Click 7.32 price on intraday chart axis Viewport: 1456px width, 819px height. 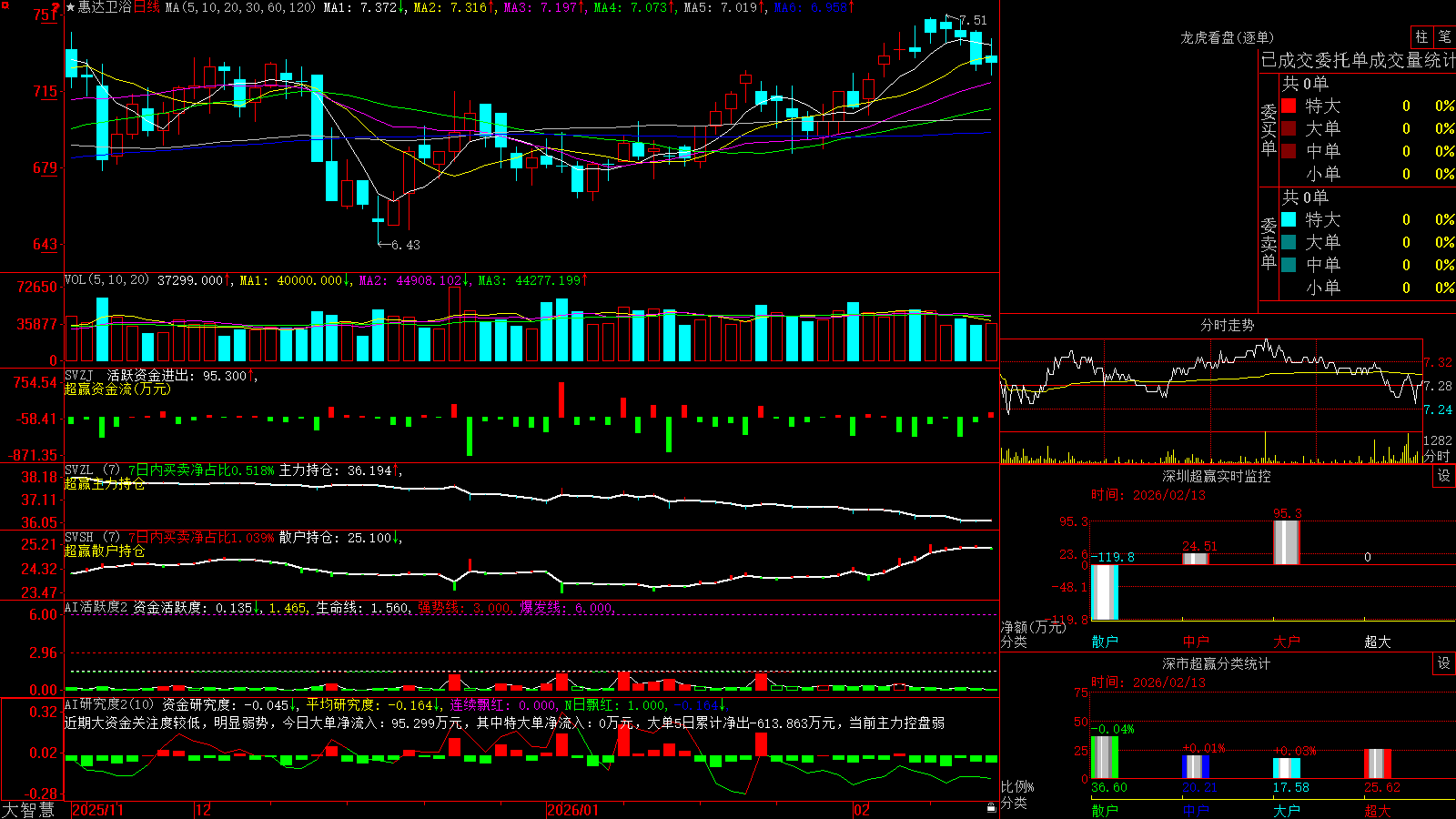pyautogui.click(x=1439, y=362)
